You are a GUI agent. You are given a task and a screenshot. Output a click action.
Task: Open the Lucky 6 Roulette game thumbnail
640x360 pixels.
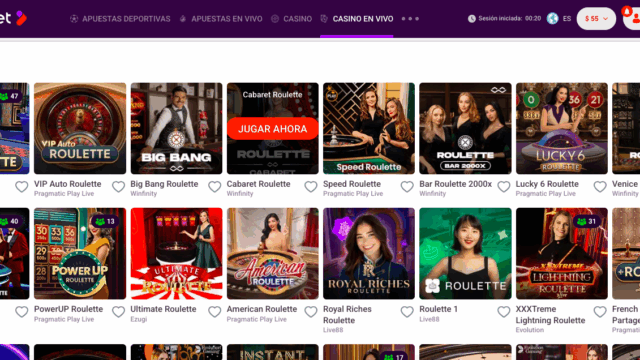point(562,129)
